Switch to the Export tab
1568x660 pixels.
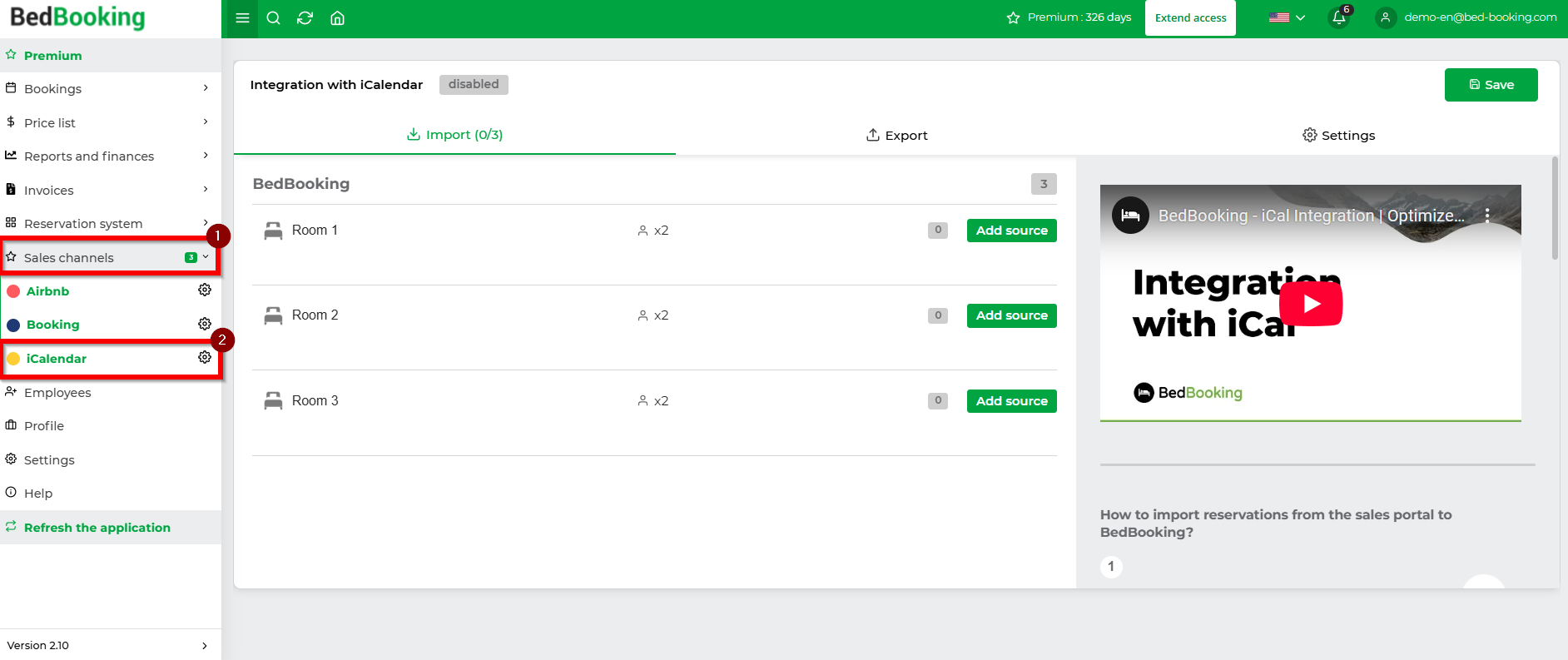[x=896, y=135]
